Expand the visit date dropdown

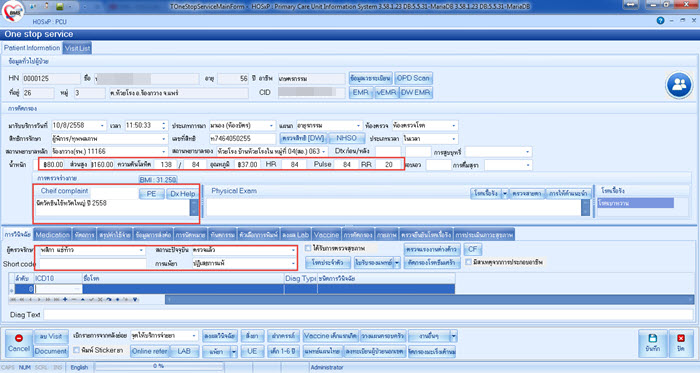tap(102, 126)
